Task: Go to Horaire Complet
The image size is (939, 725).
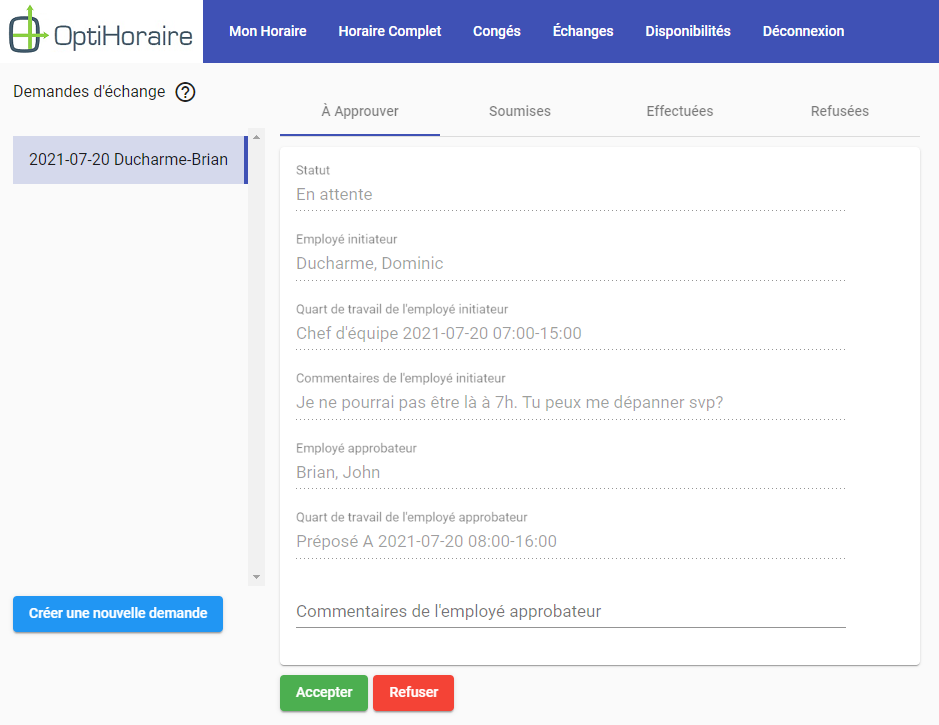Action: click(x=389, y=31)
